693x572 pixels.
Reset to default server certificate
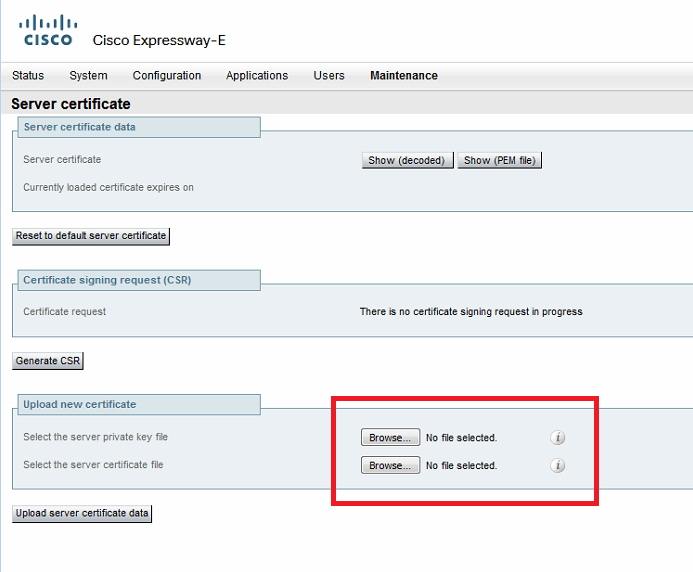pyautogui.click(x=91, y=236)
